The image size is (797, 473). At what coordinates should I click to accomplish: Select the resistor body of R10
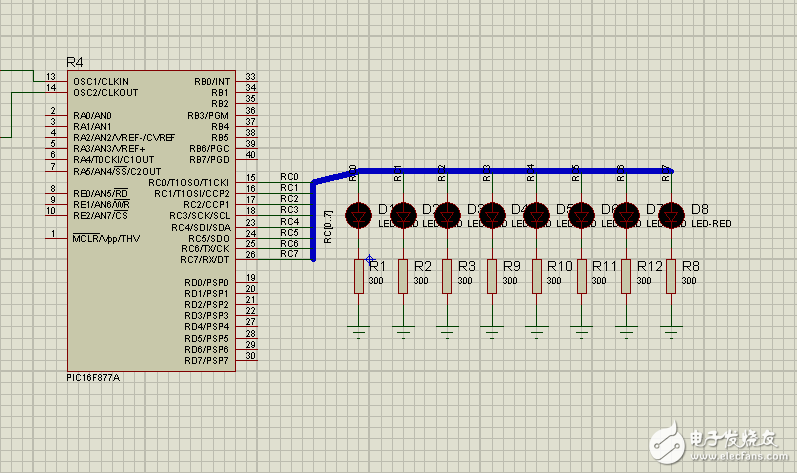point(537,276)
